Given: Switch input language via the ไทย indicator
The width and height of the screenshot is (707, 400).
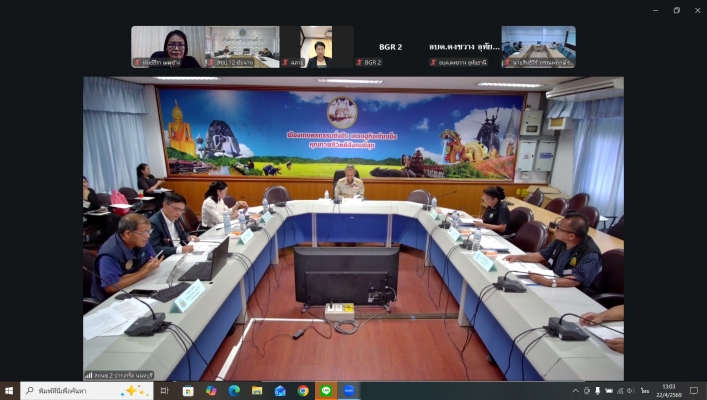Looking at the screenshot, I should 645,391.
